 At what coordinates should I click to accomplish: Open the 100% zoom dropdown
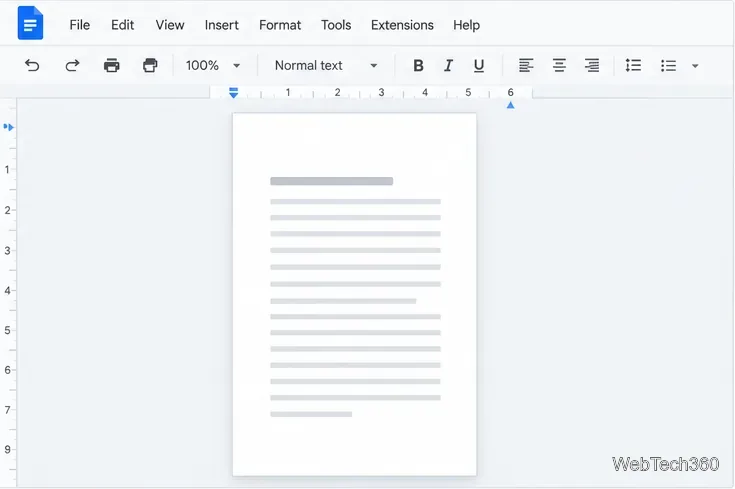213,65
